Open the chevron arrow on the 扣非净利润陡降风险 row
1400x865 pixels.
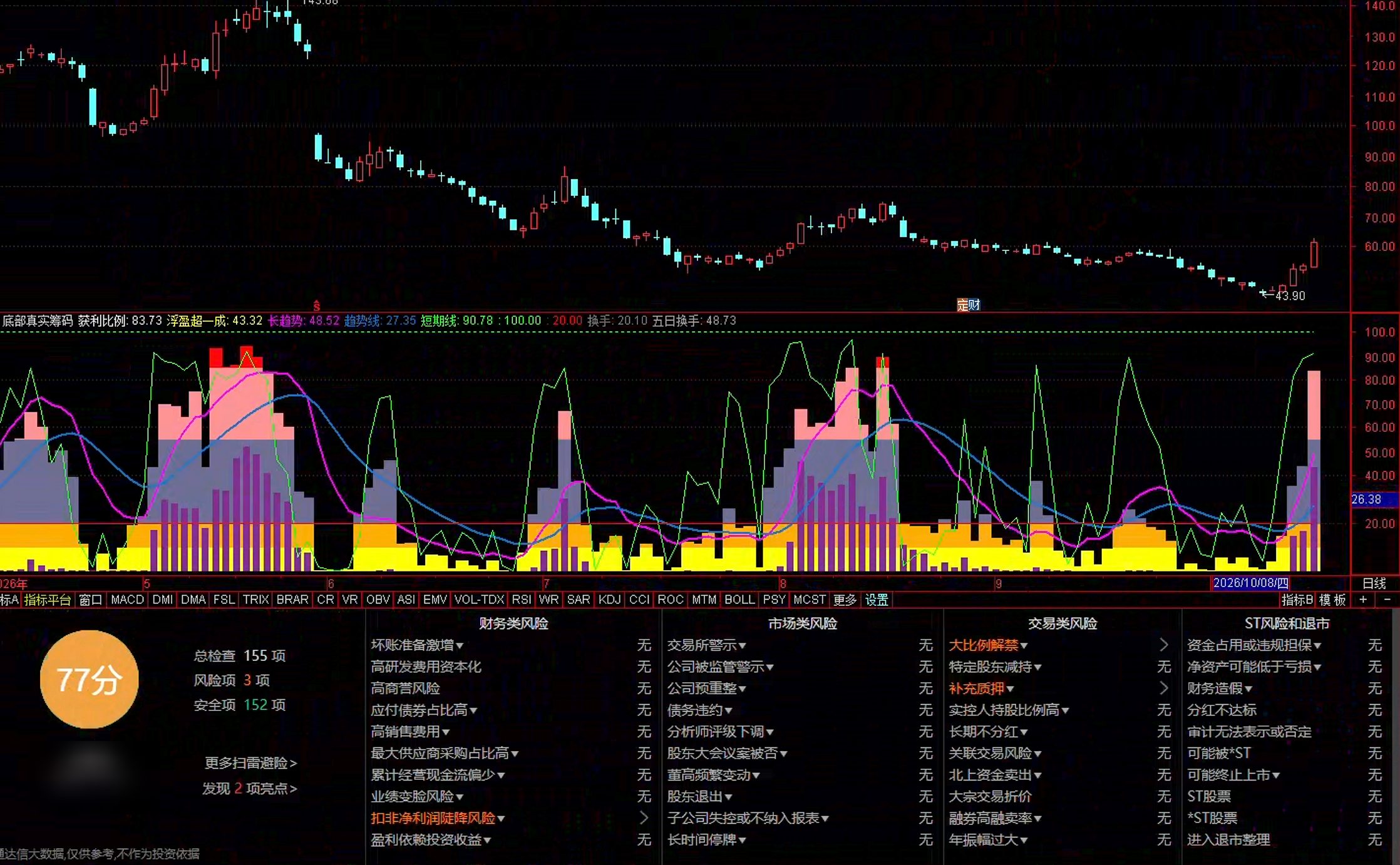pos(644,817)
